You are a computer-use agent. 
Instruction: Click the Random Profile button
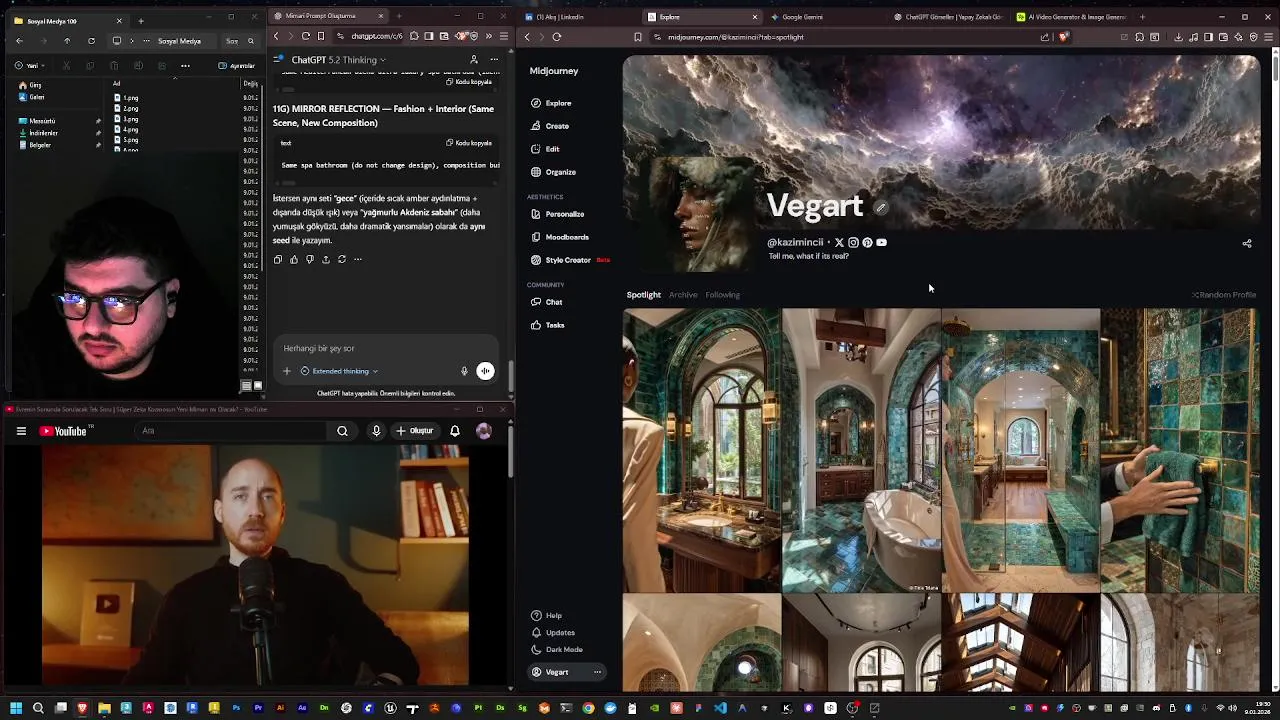tap(1224, 295)
